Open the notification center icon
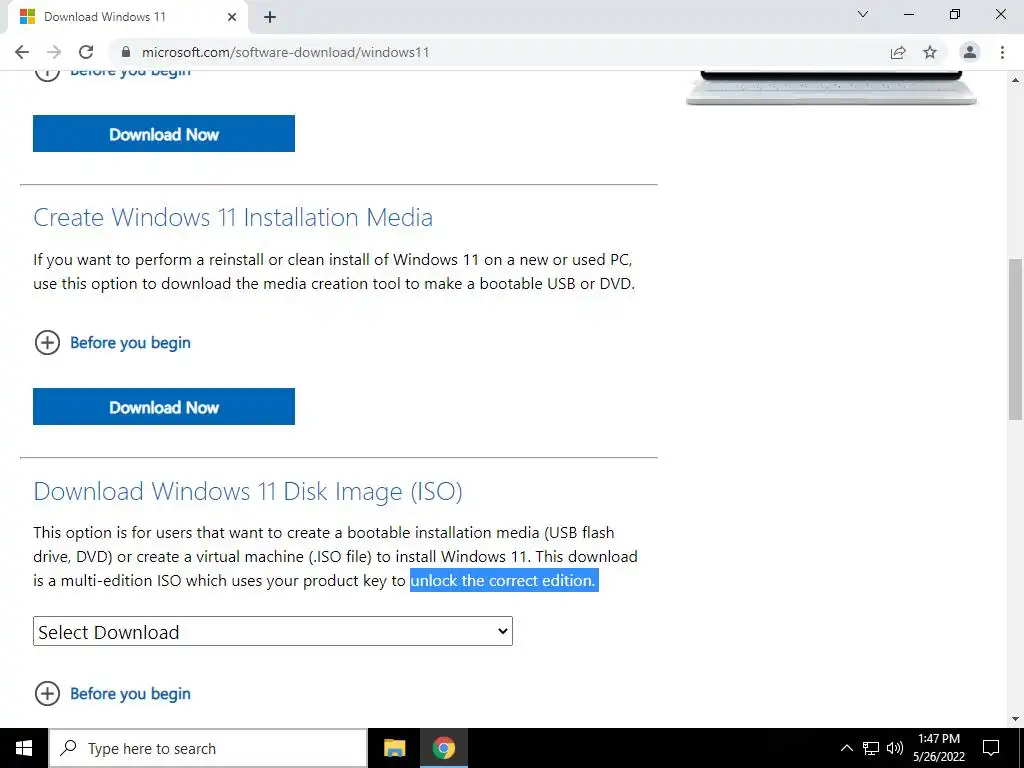1024x768 pixels. coord(991,748)
